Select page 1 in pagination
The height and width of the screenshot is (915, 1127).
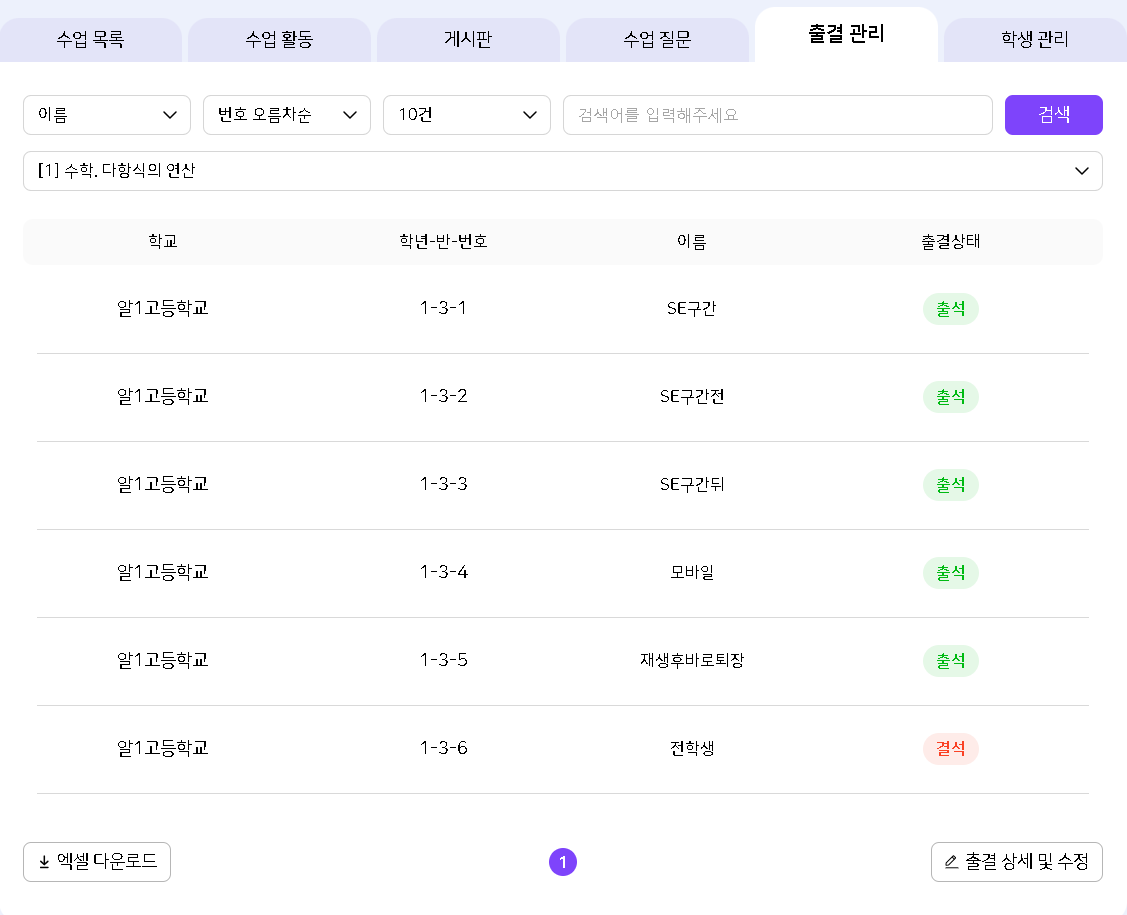(563, 862)
